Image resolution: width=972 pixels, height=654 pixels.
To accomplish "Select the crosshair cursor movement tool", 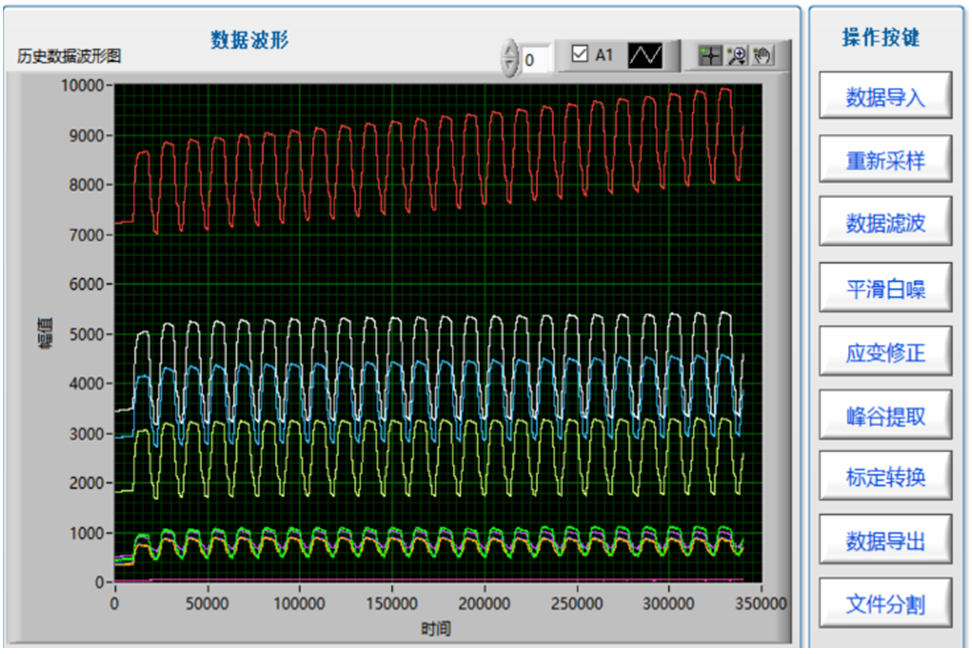I will coord(709,57).
